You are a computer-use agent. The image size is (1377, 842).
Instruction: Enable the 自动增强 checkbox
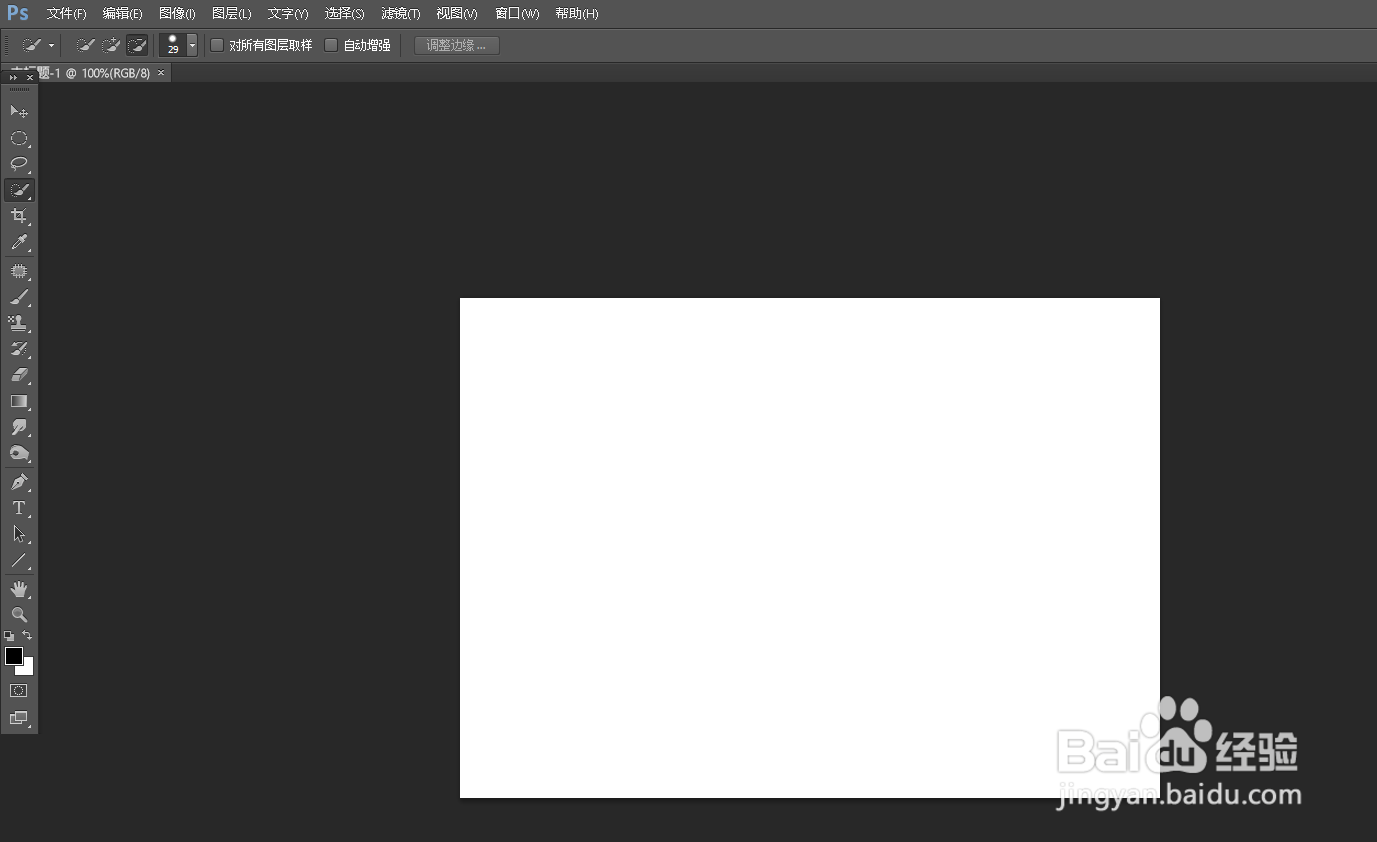coord(330,44)
